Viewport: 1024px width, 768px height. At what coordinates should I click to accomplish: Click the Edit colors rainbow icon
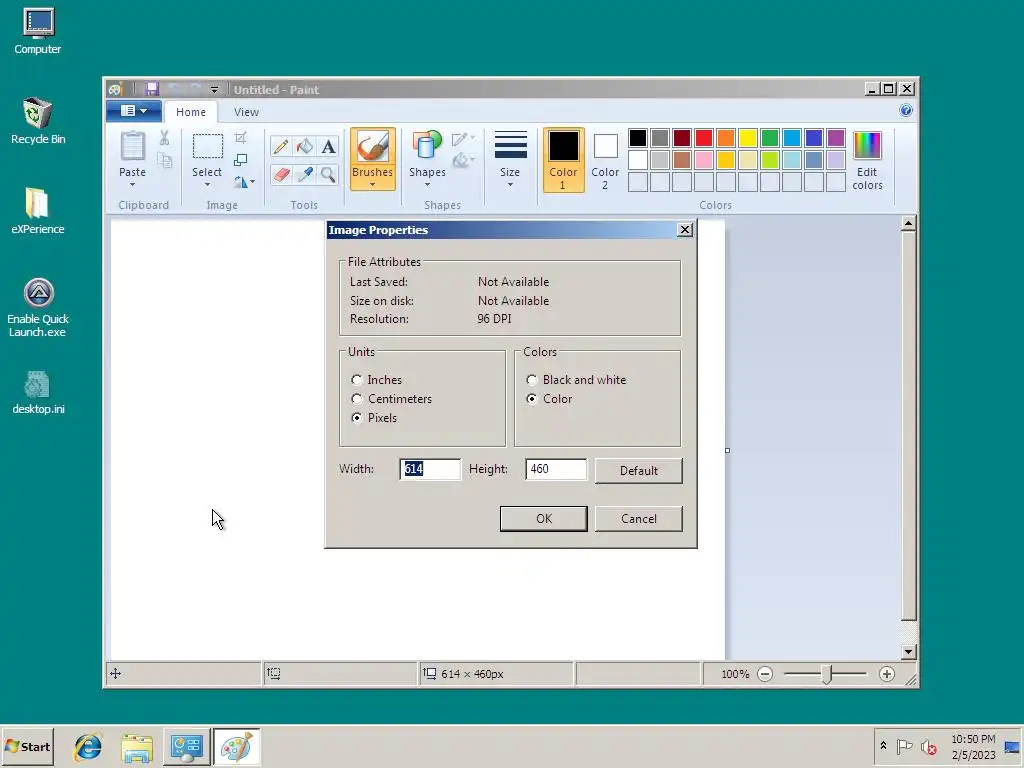(867, 145)
